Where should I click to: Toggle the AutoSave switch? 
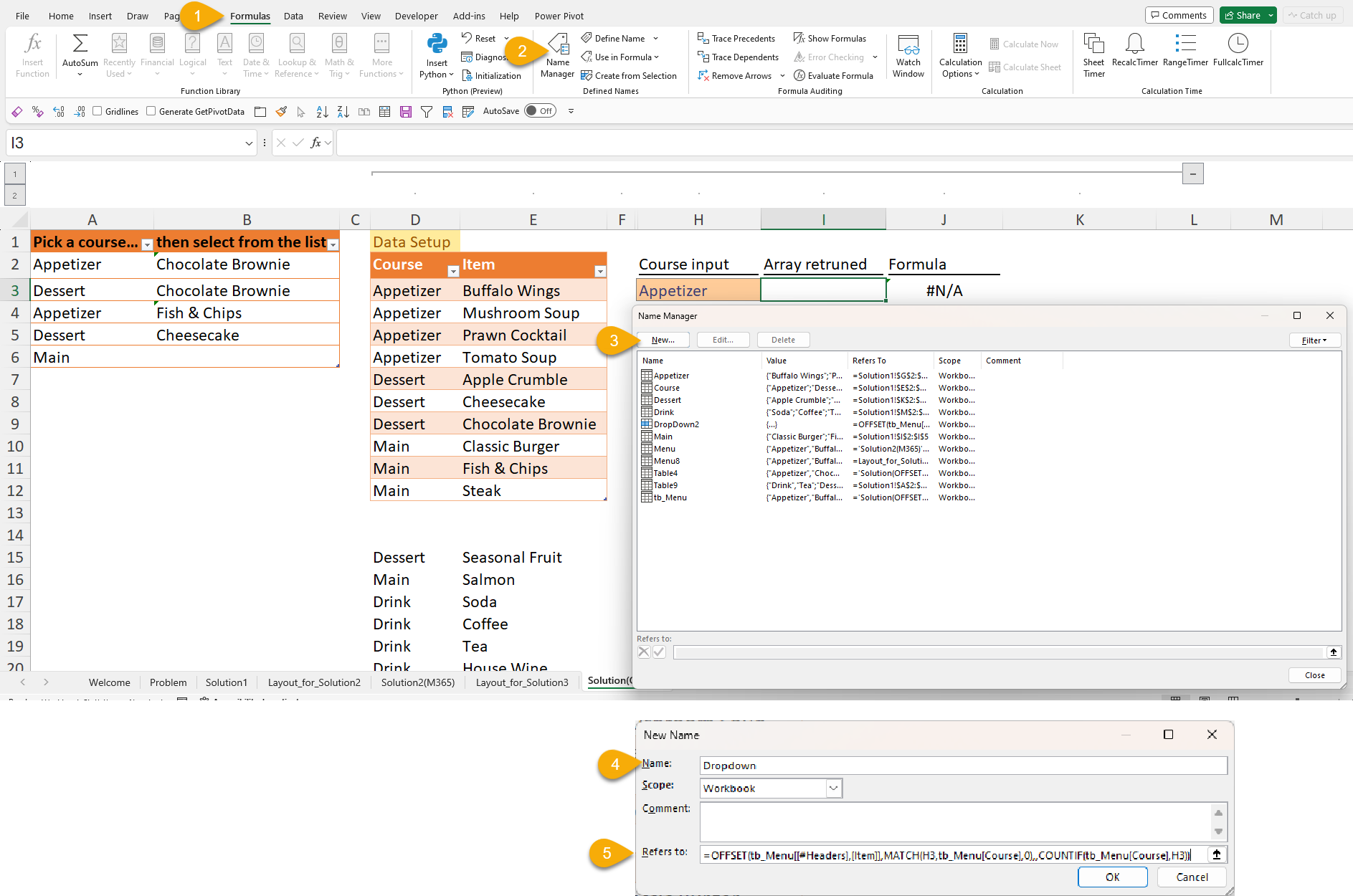[540, 111]
